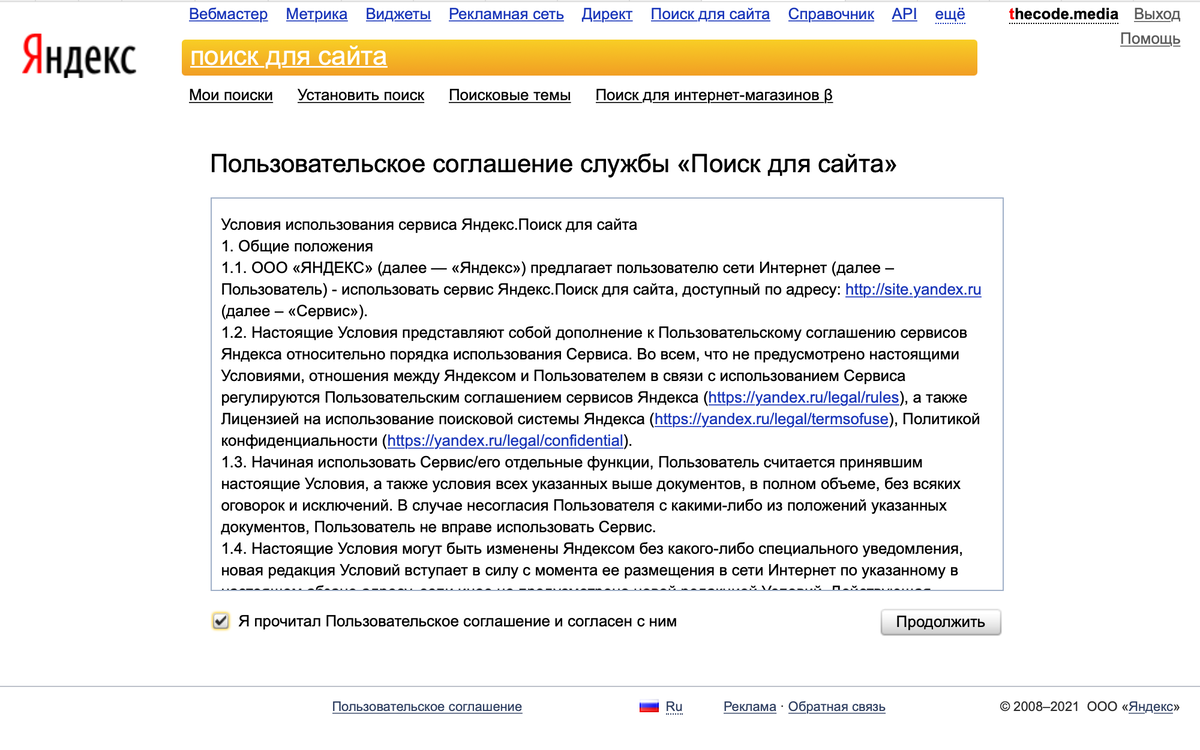
Task: Open the yandex.ru/legal/rules link
Action: click(x=804, y=397)
